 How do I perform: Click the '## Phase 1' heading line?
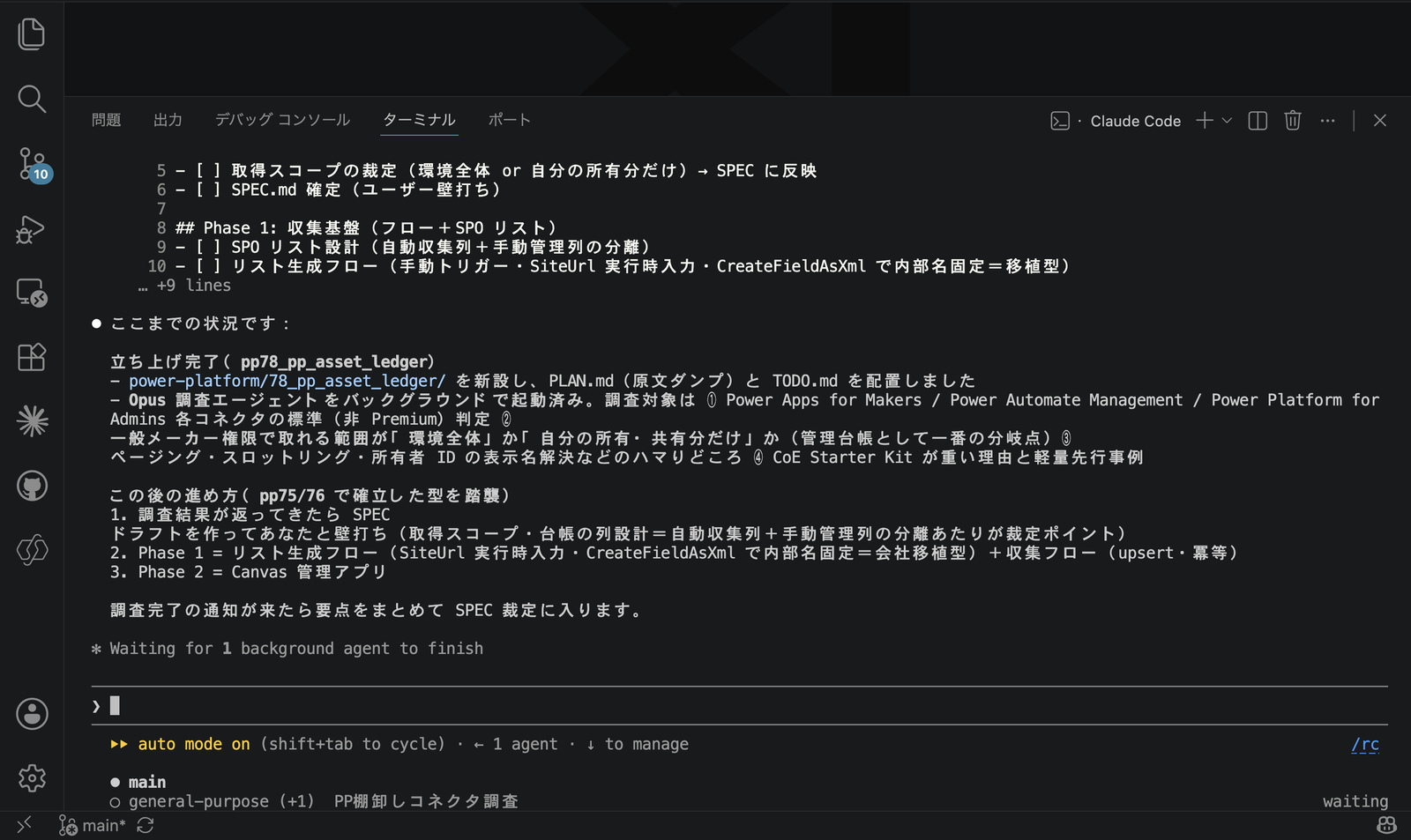point(366,228)
